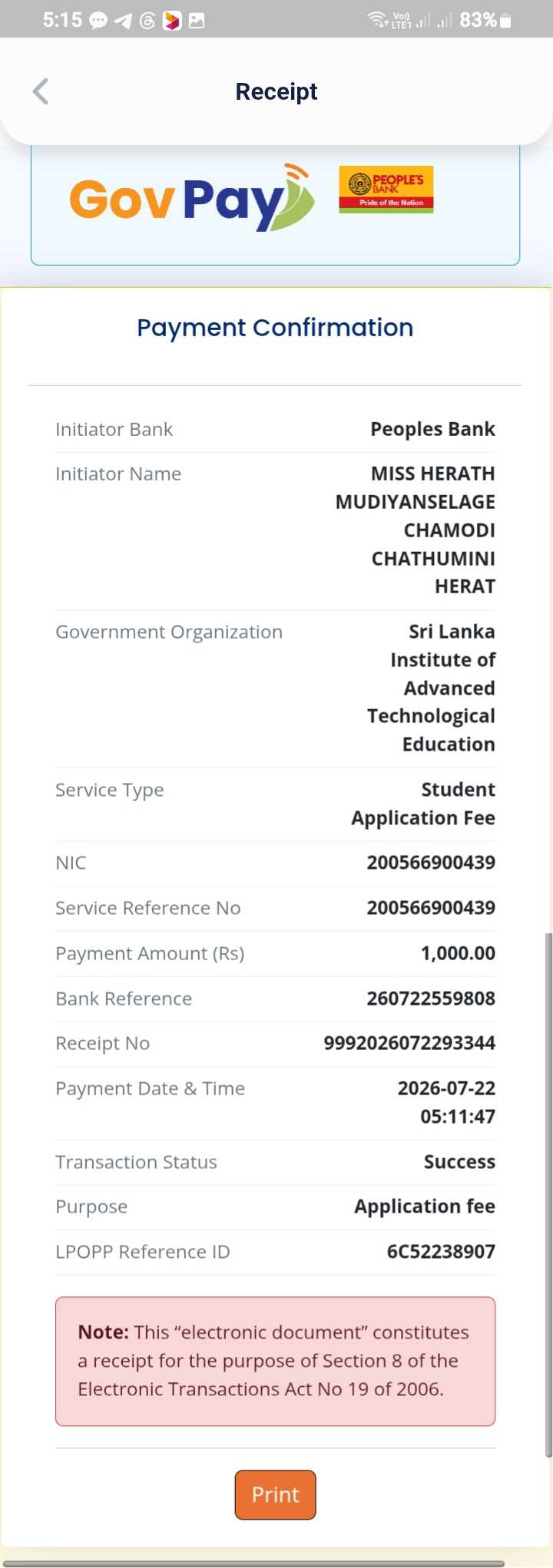Tap the battery indicator icon
This screenshot has width=553, height=1568.
click(x=505, y=21)
